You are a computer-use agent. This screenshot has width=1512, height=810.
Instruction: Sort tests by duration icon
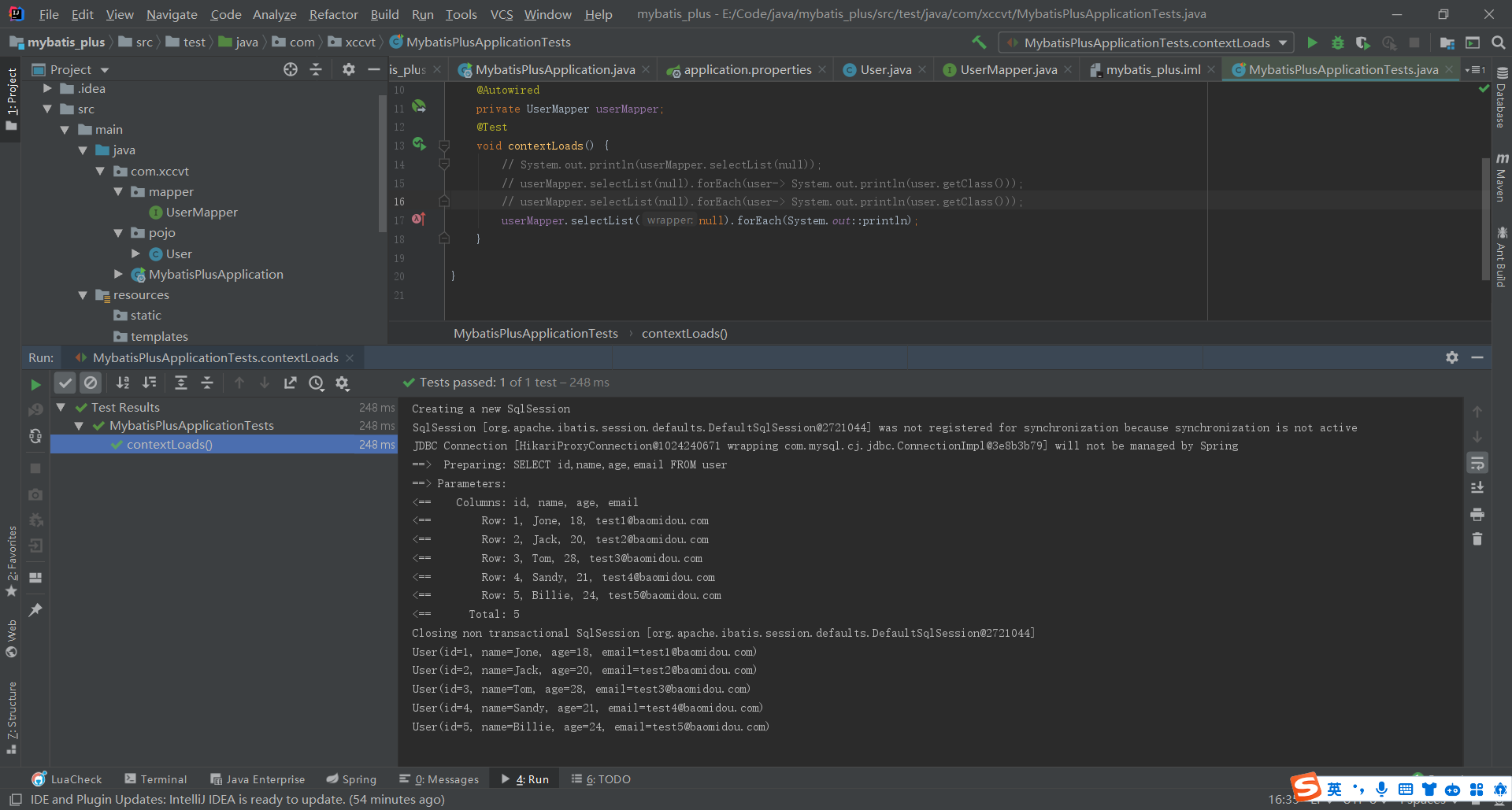149,383
